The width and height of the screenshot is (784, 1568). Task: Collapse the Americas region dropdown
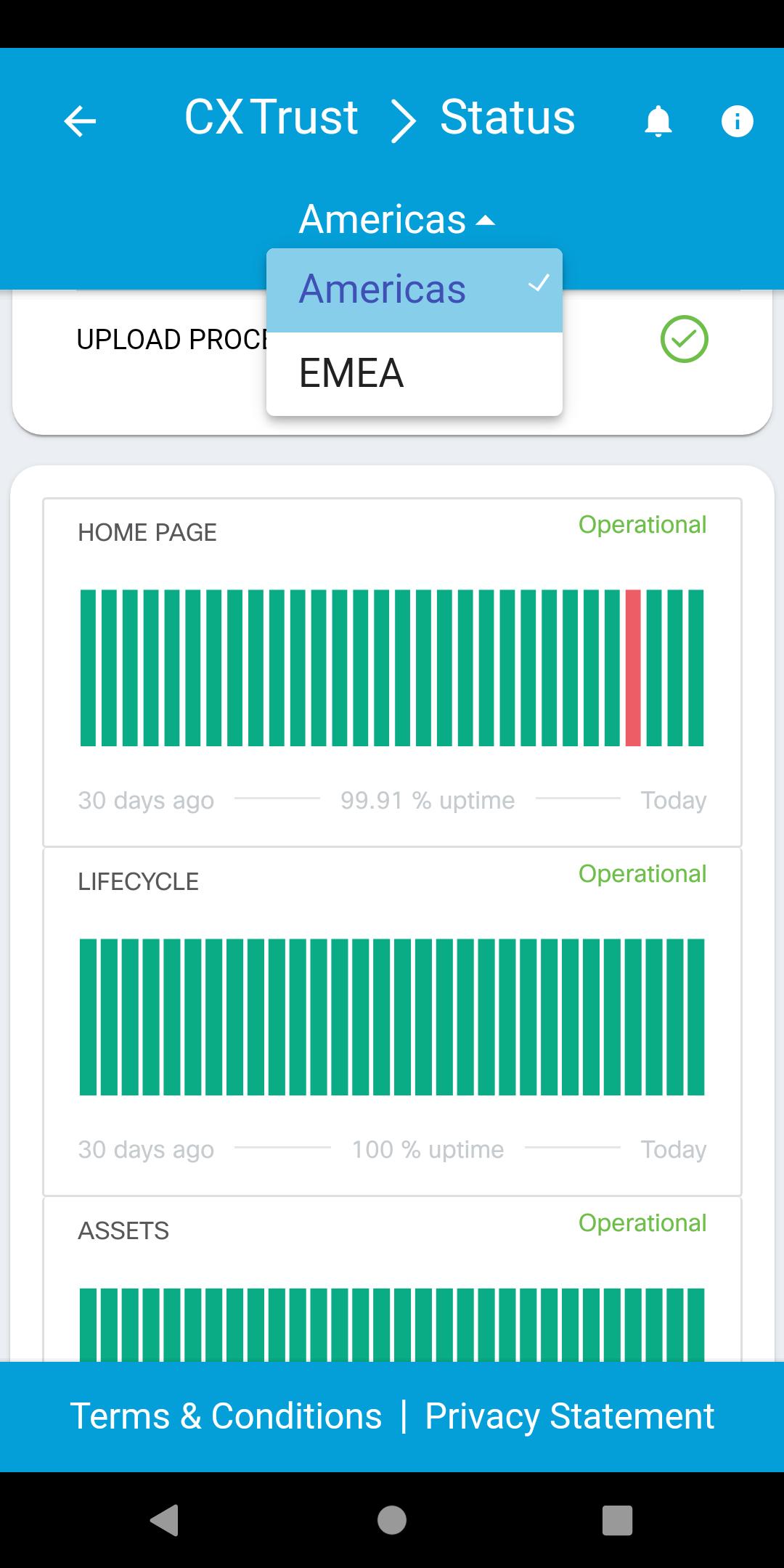pyautogui.click(x=396, y=219)
